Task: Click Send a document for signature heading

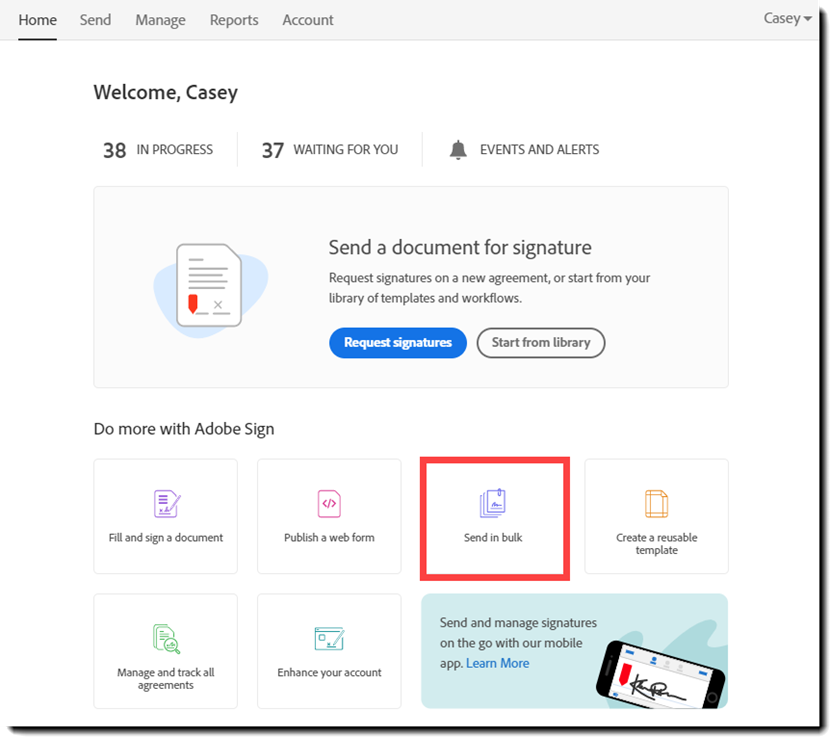Action: coord(460,247)
